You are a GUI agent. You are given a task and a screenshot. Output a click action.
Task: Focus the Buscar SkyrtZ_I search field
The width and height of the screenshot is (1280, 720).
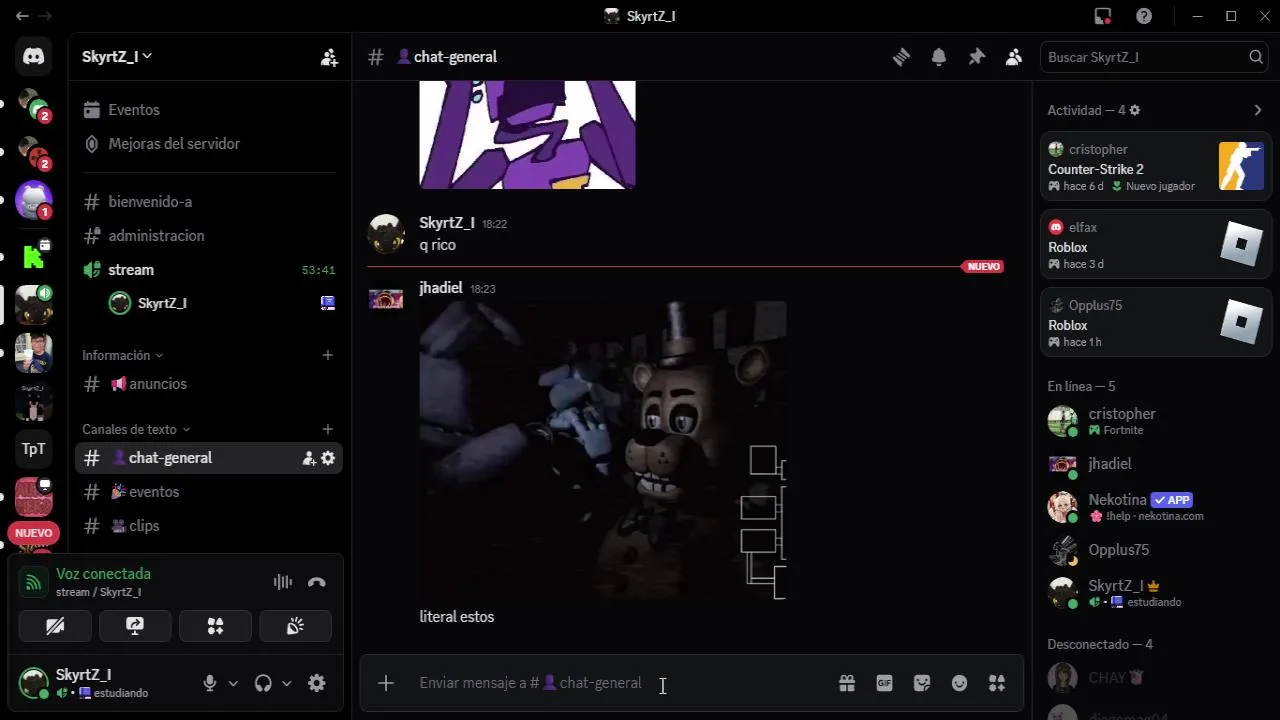tap(1155, 57)
